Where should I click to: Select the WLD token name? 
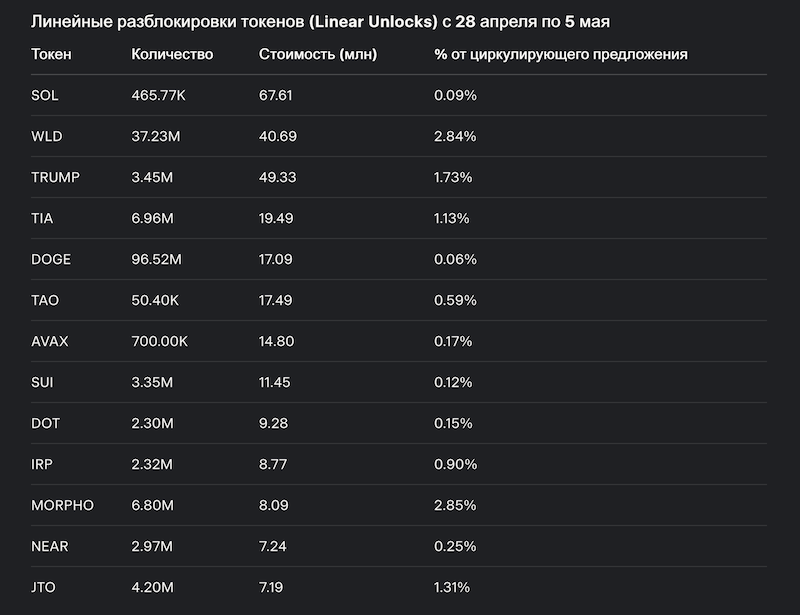click(x=46, y=136)
